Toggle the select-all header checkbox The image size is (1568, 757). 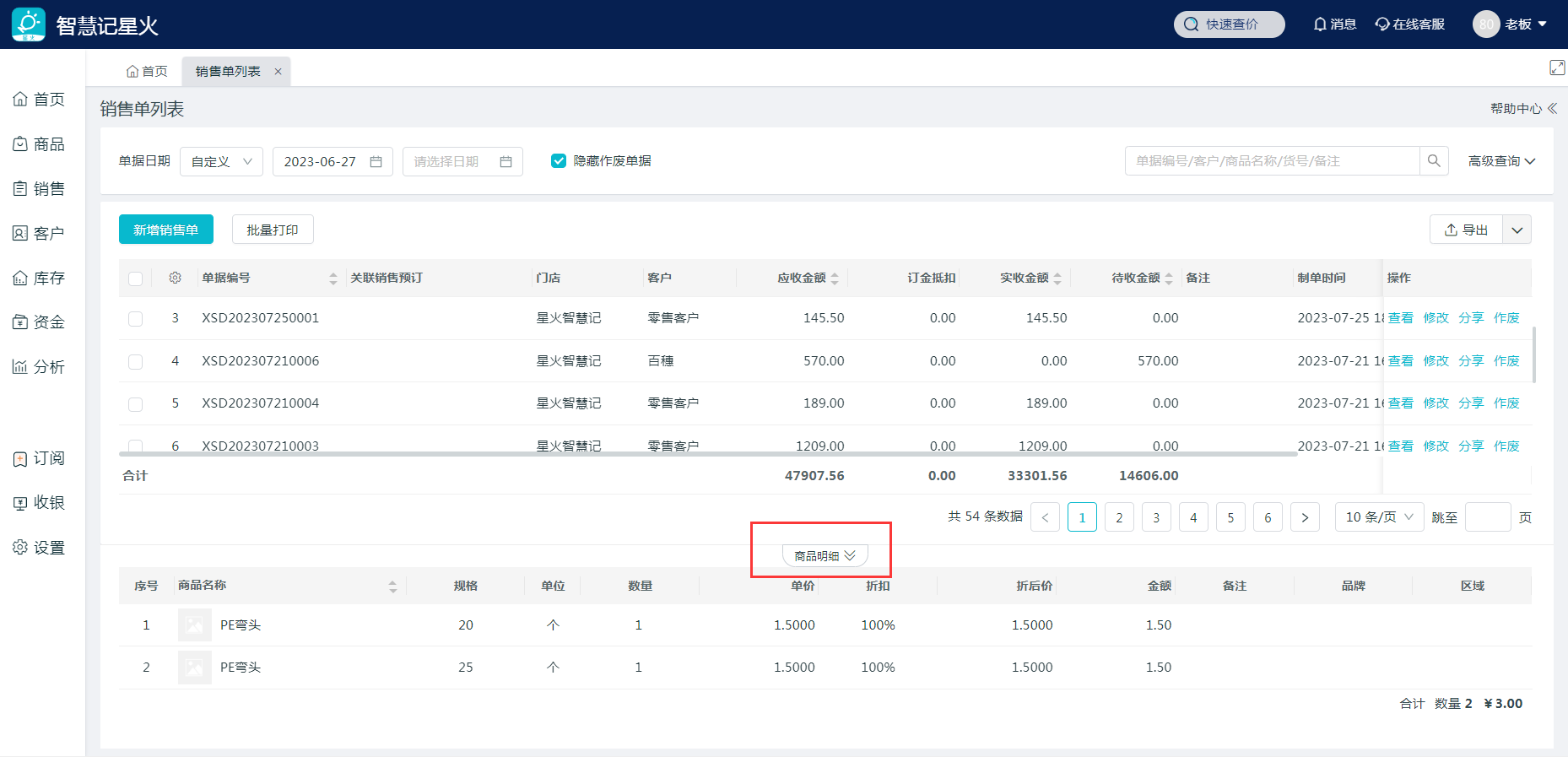coord(135,278)
